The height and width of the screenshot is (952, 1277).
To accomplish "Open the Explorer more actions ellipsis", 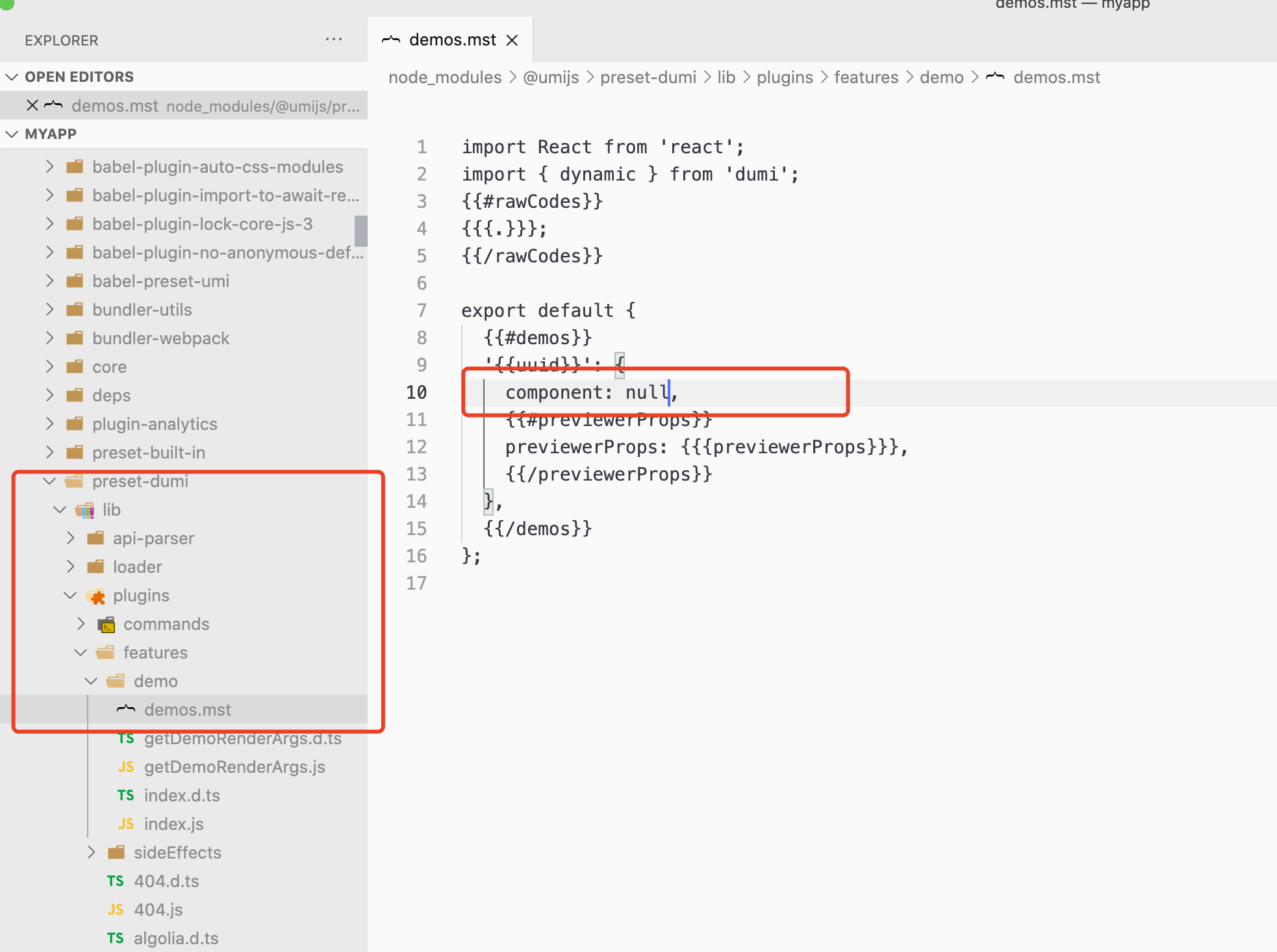I will pos(334,40).
